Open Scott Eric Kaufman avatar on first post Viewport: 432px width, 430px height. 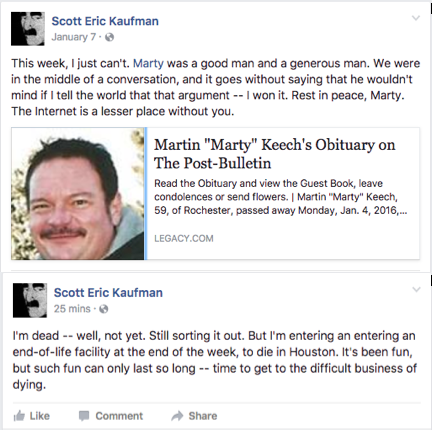pos(28,29)
